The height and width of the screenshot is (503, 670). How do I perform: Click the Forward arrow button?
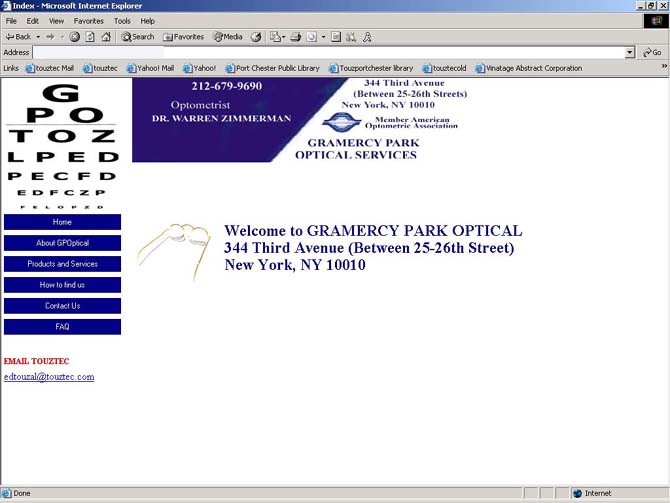click(50, 37)
